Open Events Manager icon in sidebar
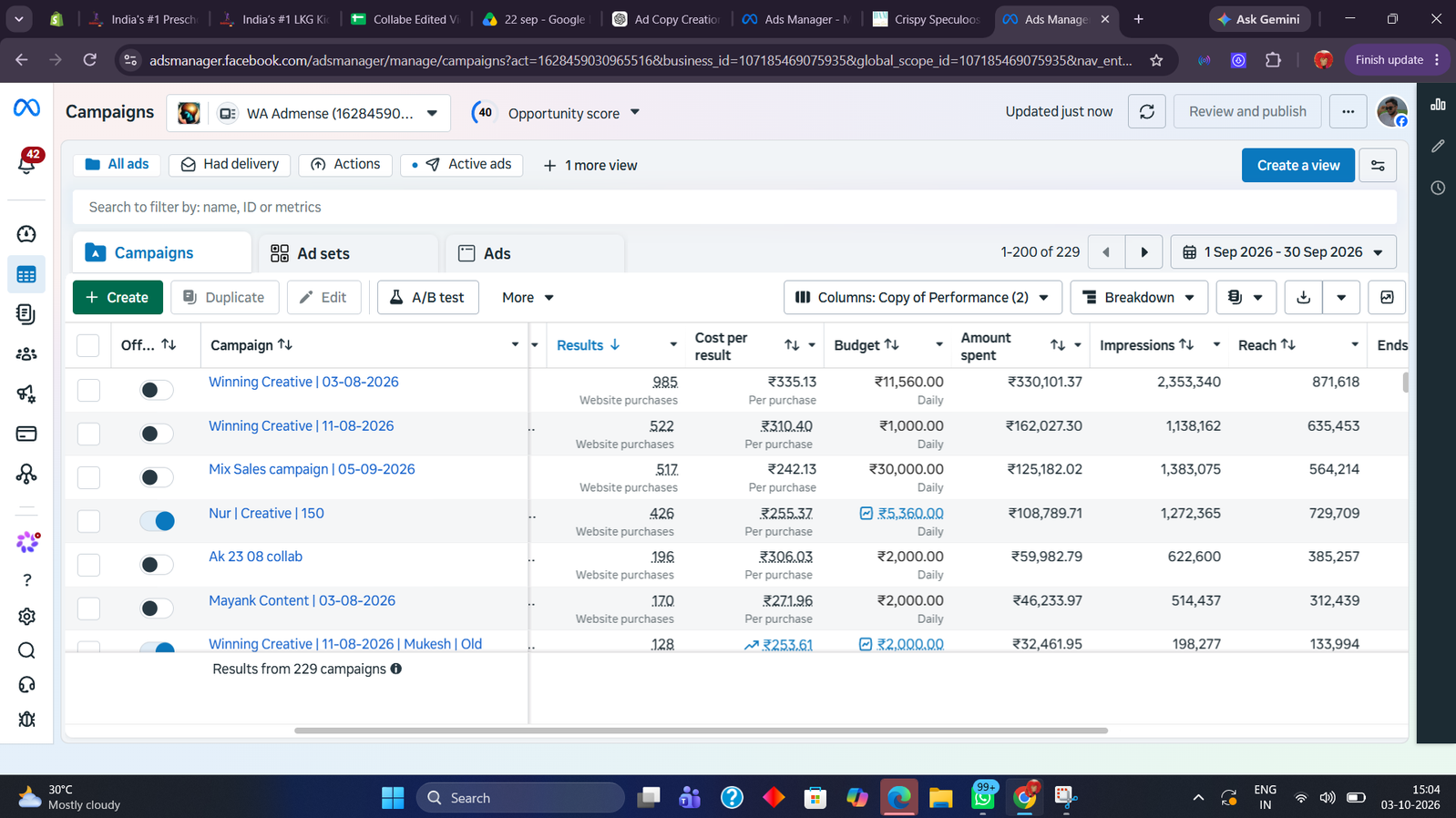1456x818 pixels. point(26,475)
